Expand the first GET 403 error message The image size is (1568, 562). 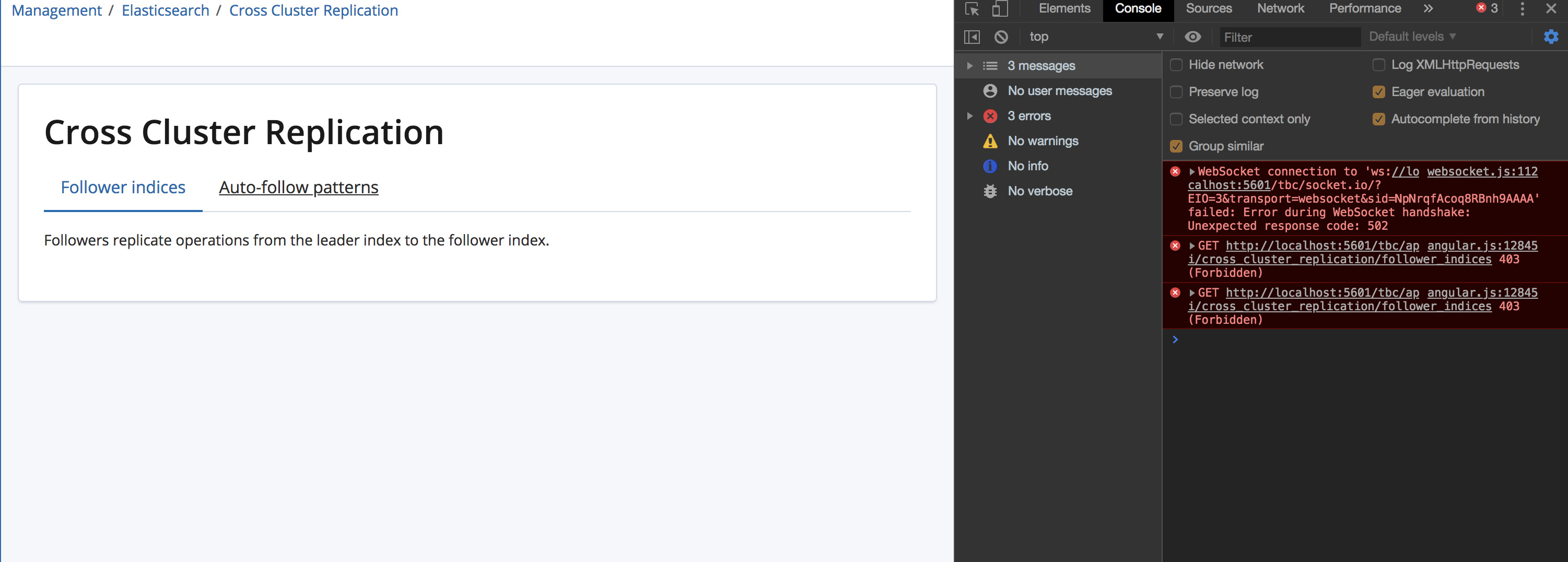click(x=1192, y=246)
